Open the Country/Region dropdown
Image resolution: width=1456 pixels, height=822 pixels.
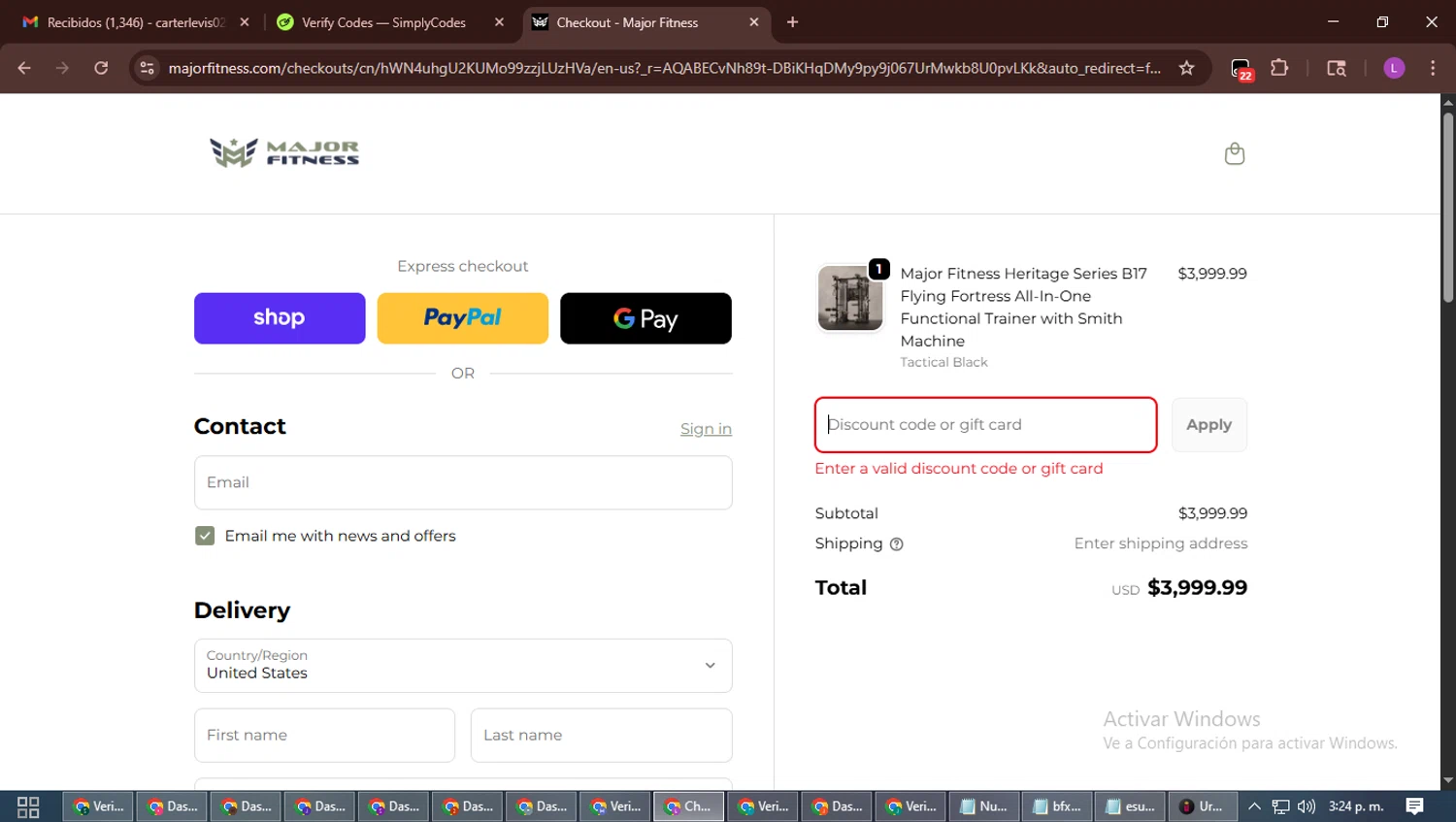pos(463,666)
